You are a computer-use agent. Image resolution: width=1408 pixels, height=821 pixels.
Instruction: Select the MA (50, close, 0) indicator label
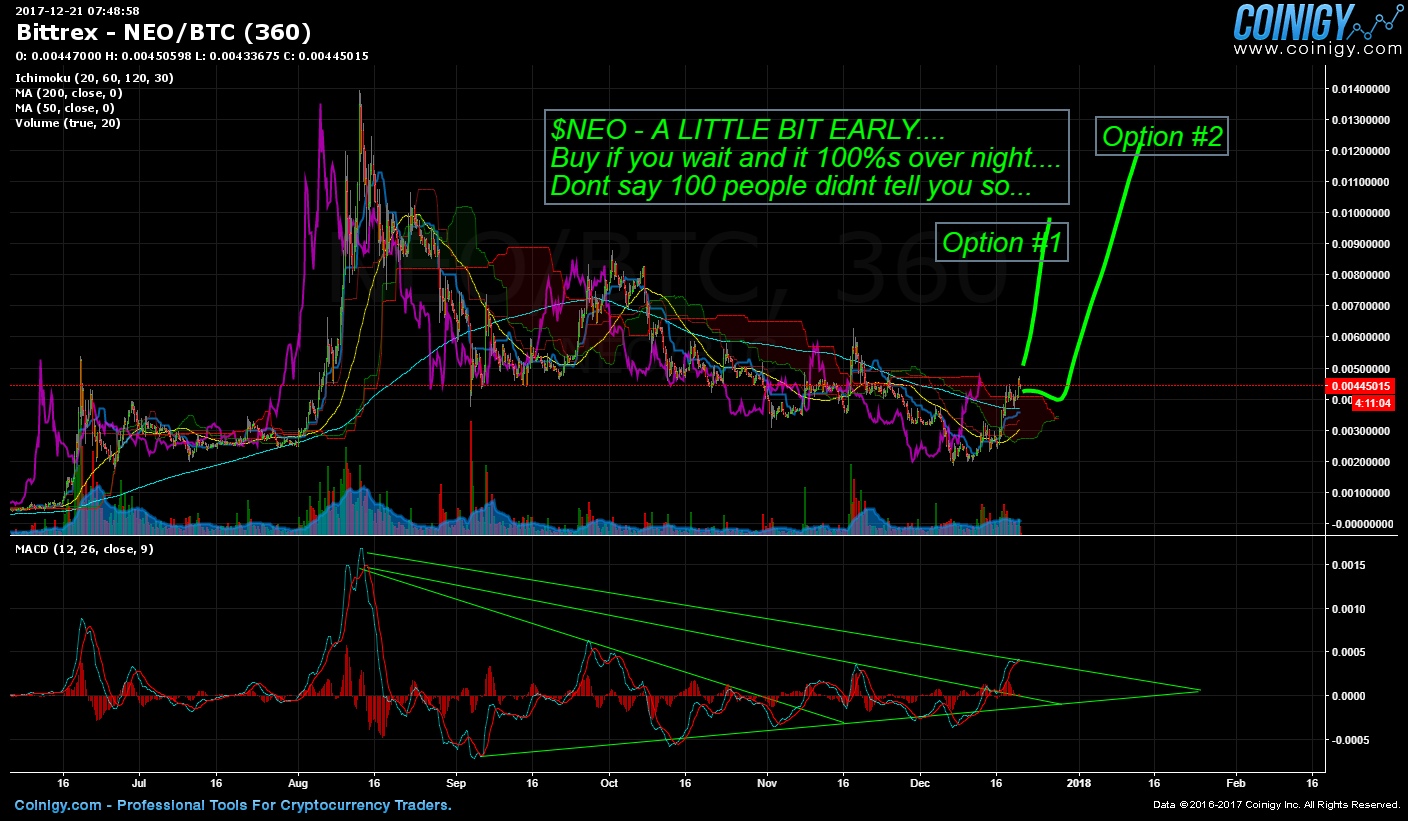click(x=65, y=108)
